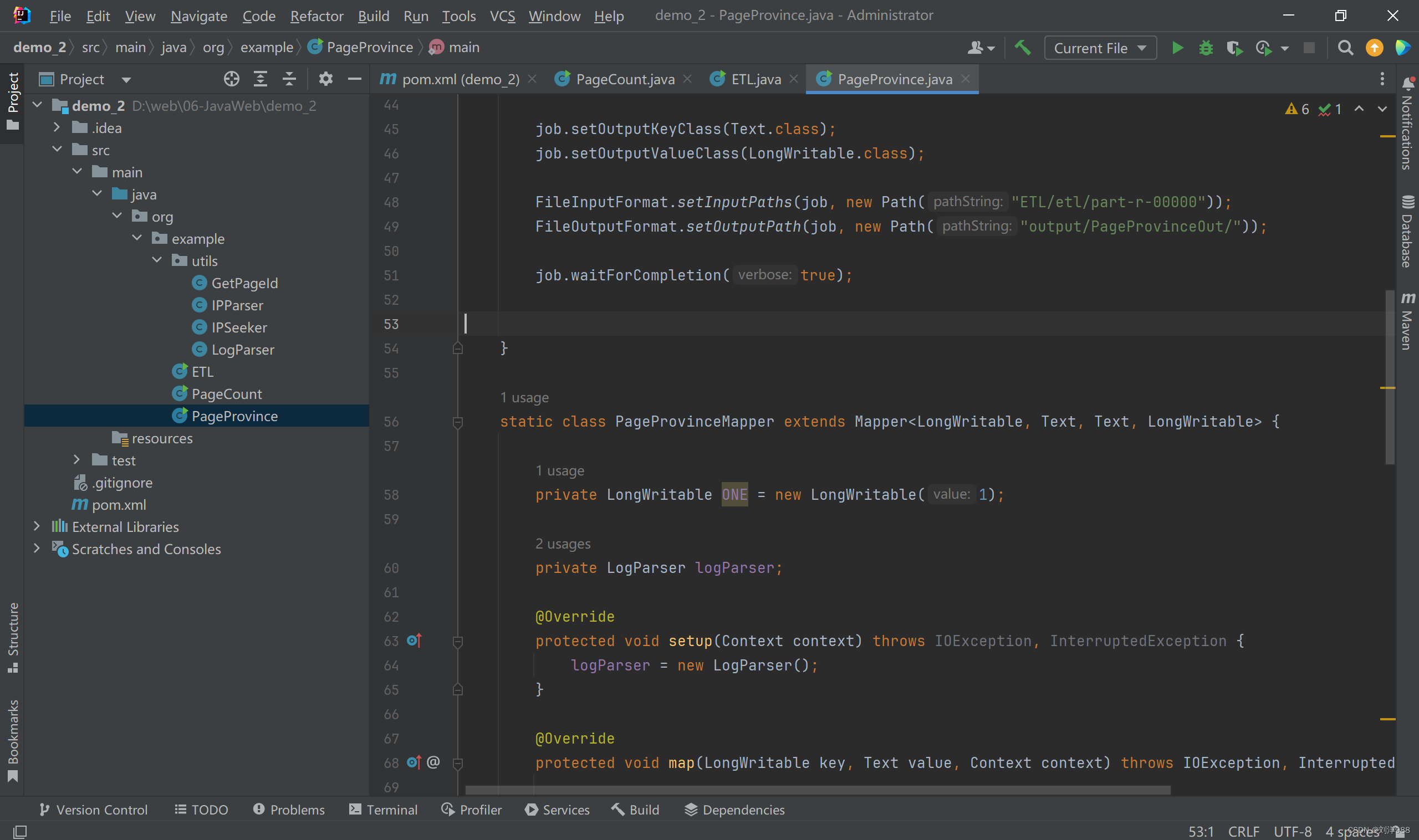The width and height of the screenshot is (1419, 840).
Task: Open Version Control tool window
Action: tap(94, 810)
